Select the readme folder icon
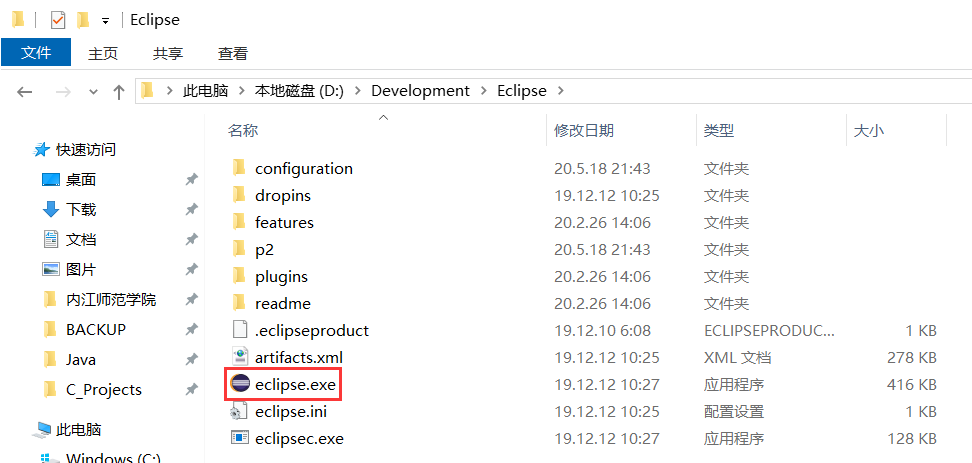Screen dimensions: 972x463 [x=239, y=303]
